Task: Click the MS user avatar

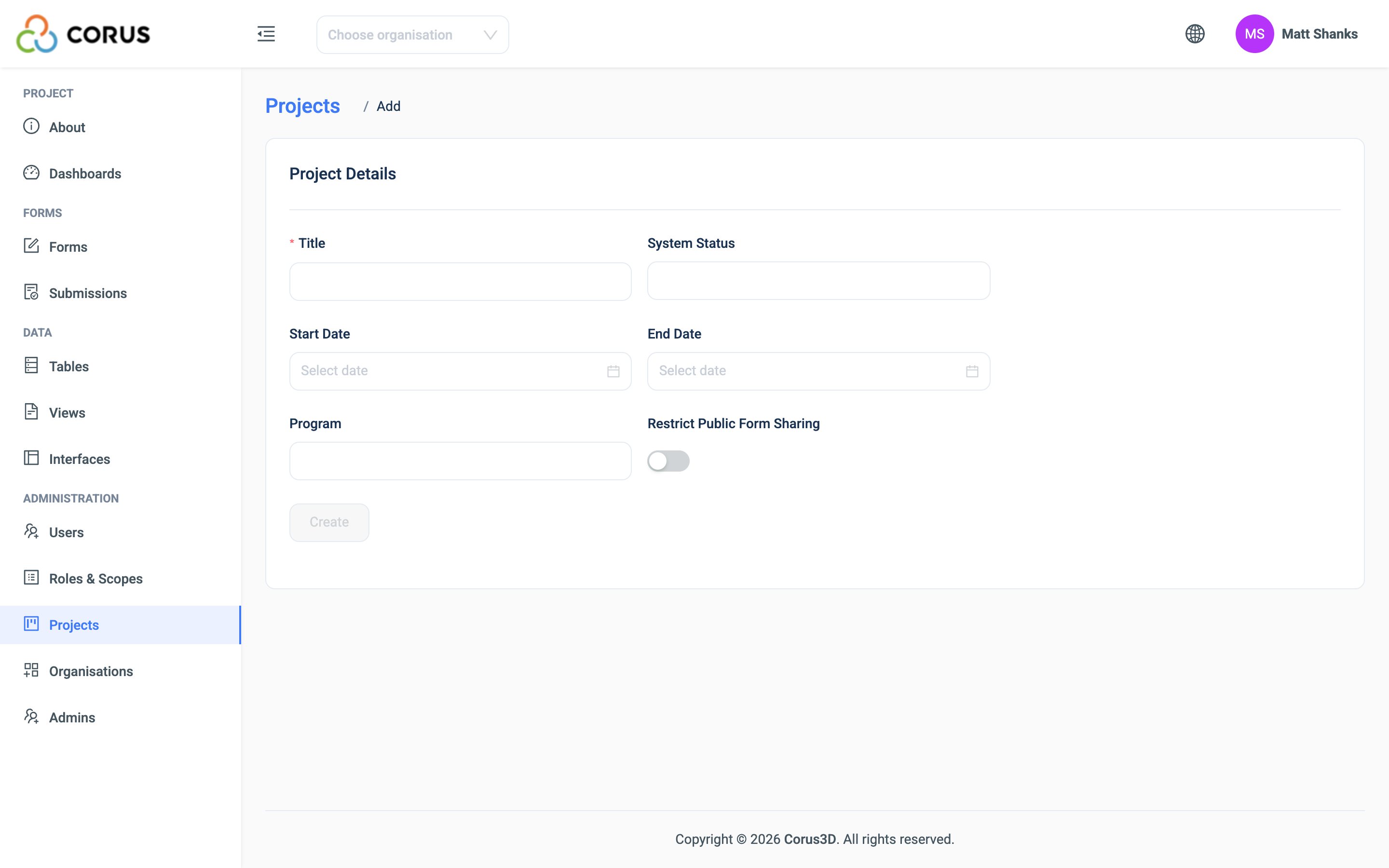Action: tap(1254, 34)
